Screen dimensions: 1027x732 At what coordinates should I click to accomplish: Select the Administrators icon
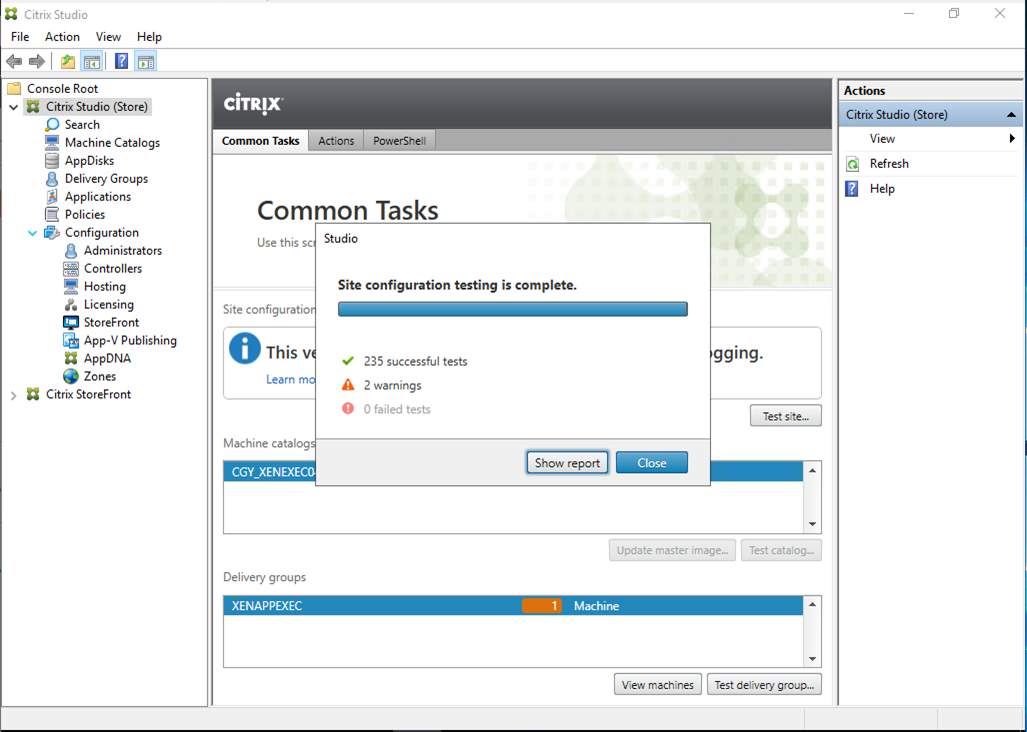pos(71,250)
